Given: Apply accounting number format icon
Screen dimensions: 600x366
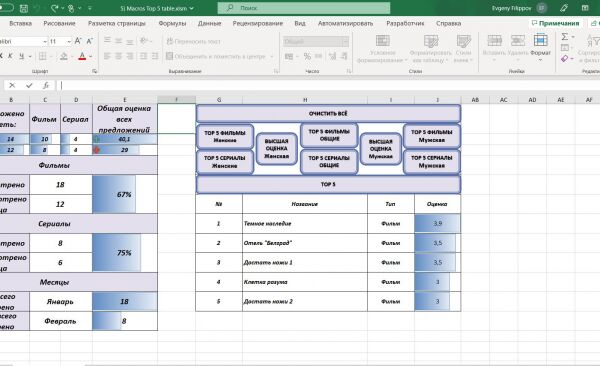Looking at the screenshot, I should click(x=289, y=56).
